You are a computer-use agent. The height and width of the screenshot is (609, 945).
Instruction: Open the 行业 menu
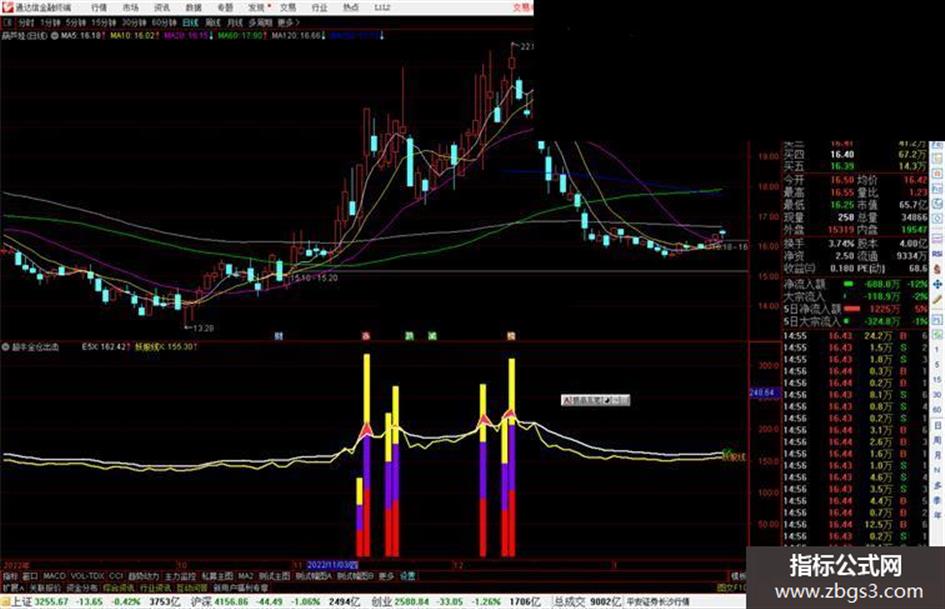click(x=319, y=7)
